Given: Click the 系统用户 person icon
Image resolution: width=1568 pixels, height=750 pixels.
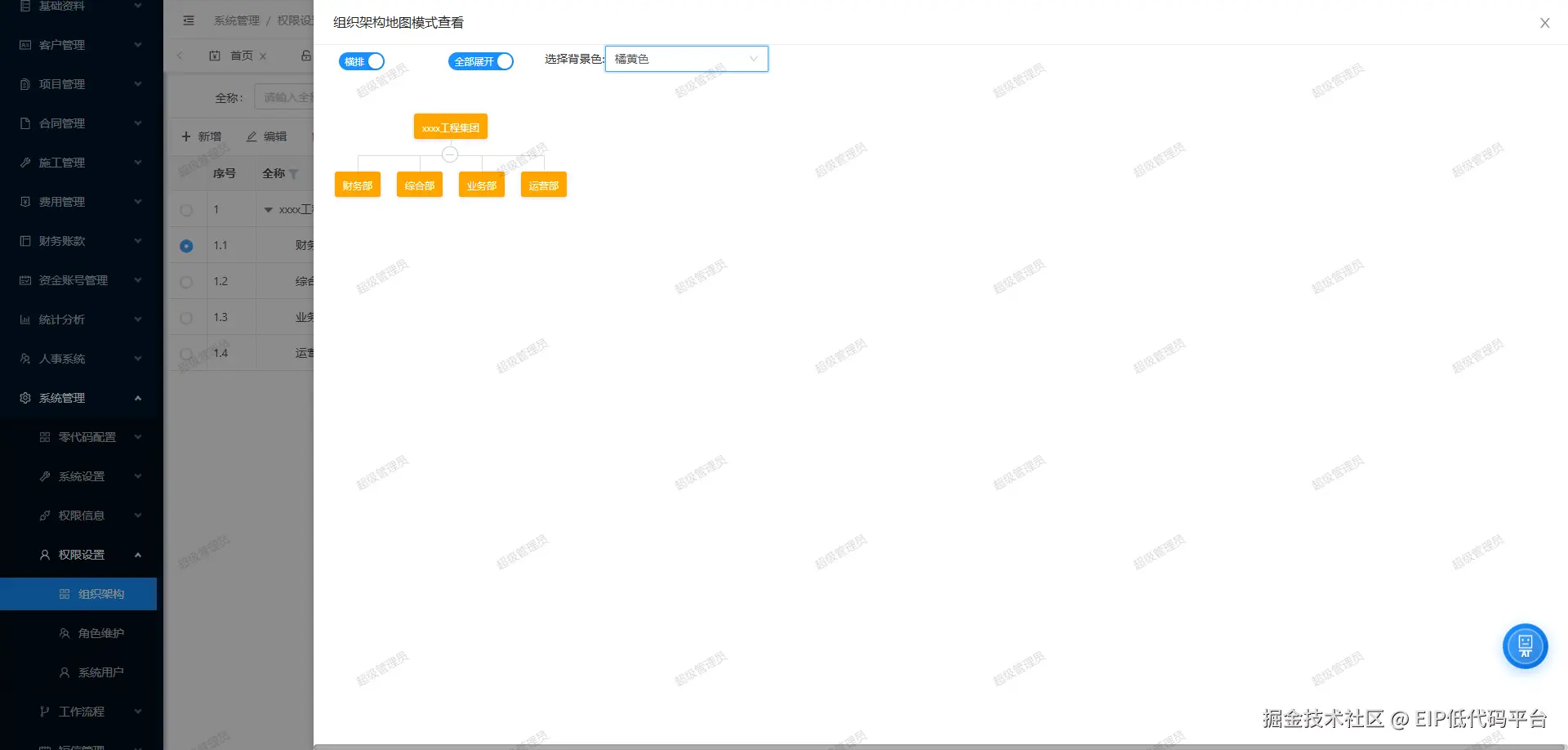Looking at the screenshot, I should coord(65,672).
